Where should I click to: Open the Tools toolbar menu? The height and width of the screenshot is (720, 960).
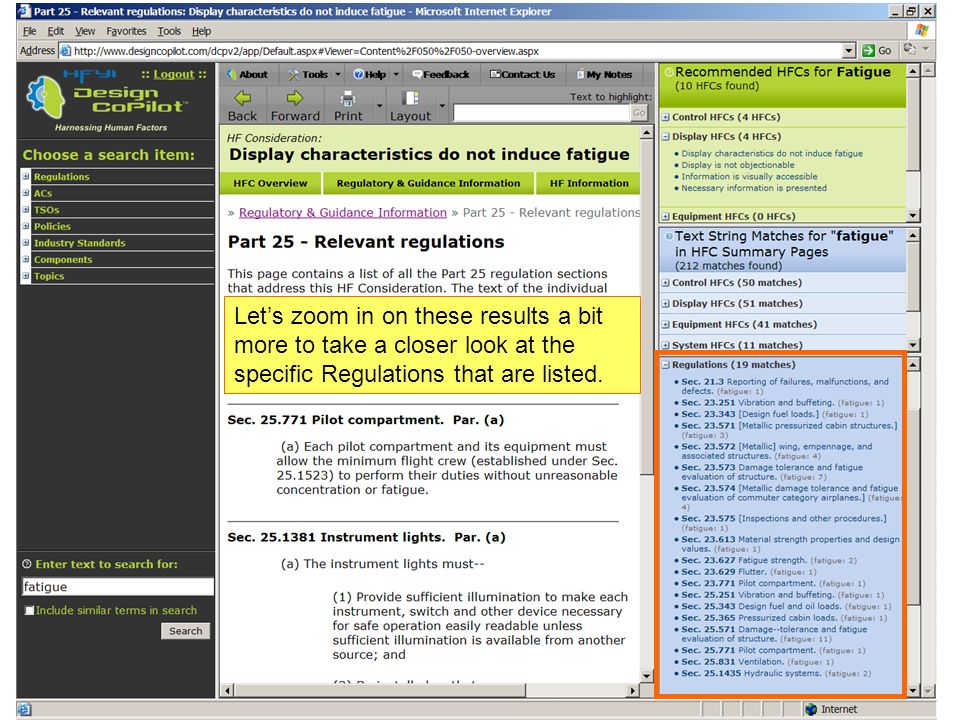pyautogui.click(x=315, y=74)
